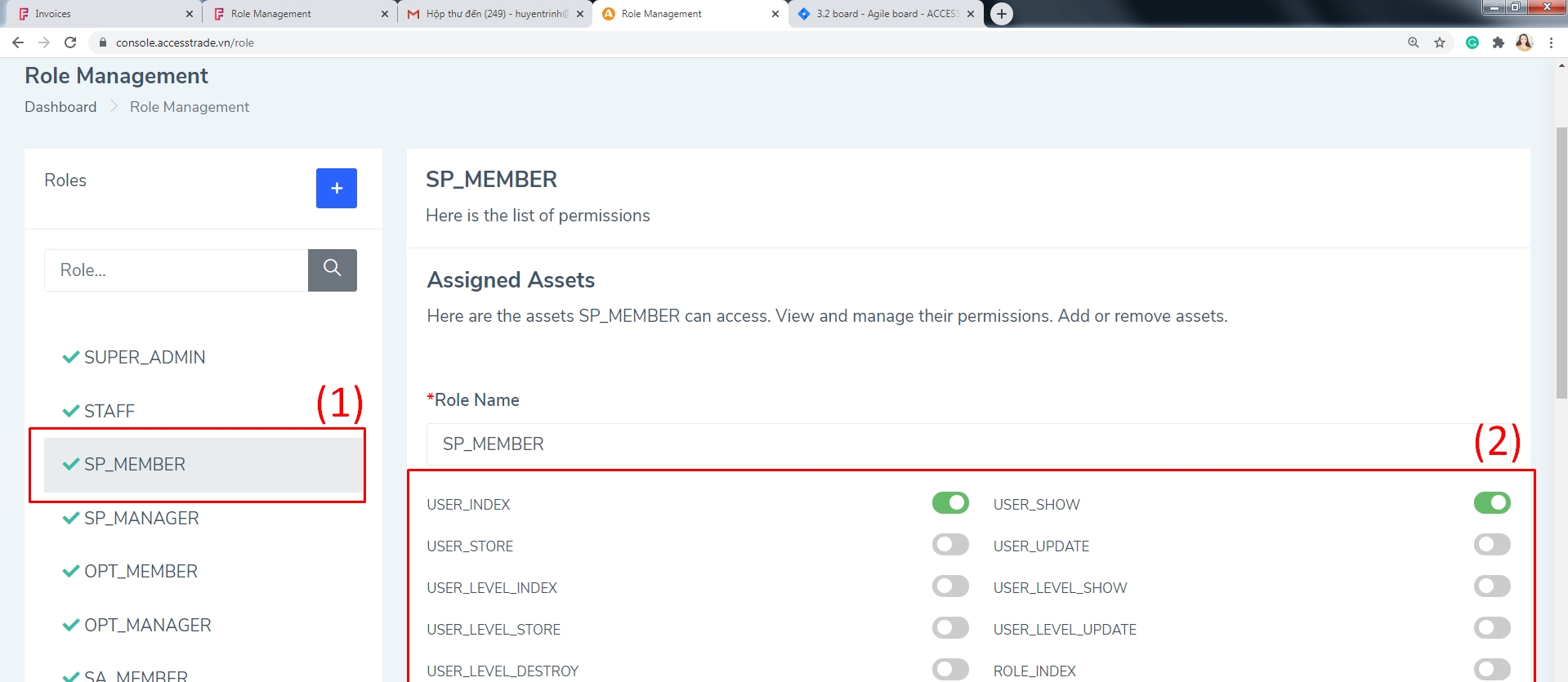Disable the USER_INDEX permission toggle
1568x682 pixels.
(x=949, y=503)
